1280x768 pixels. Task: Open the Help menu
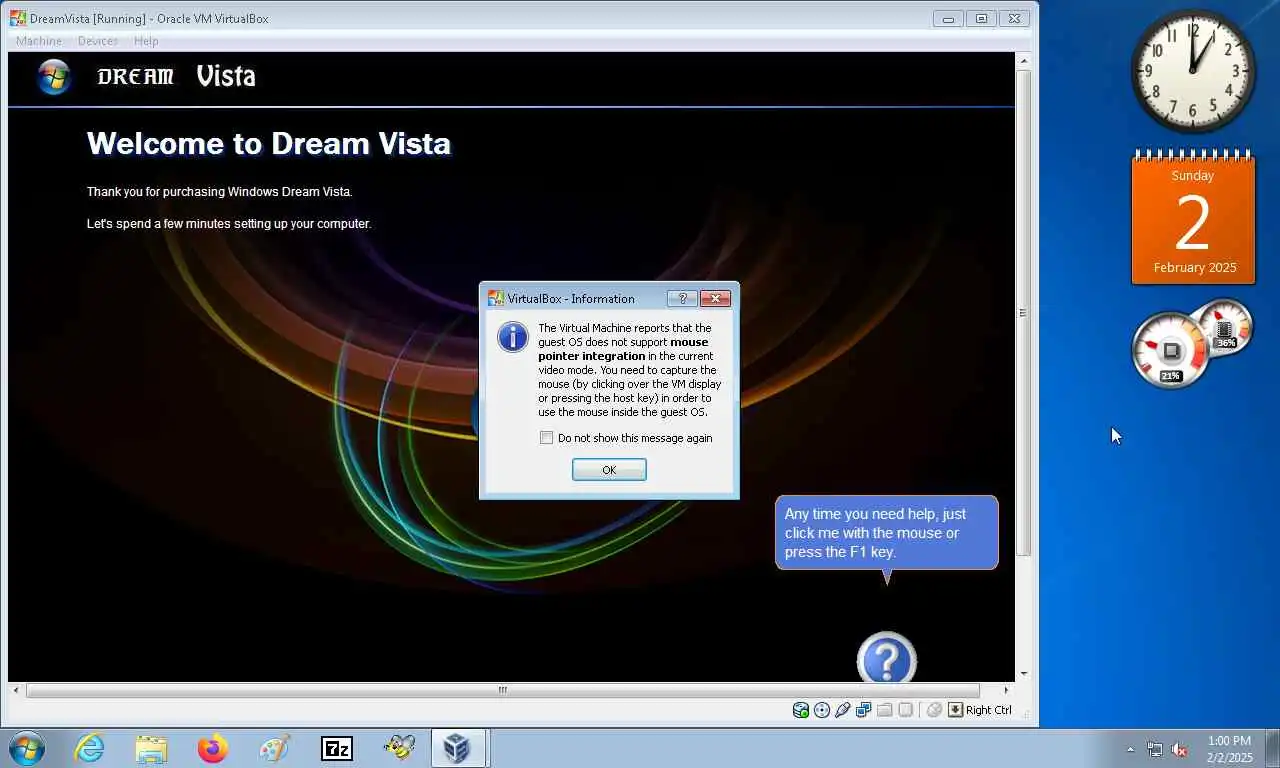click(x=146, y=41)
